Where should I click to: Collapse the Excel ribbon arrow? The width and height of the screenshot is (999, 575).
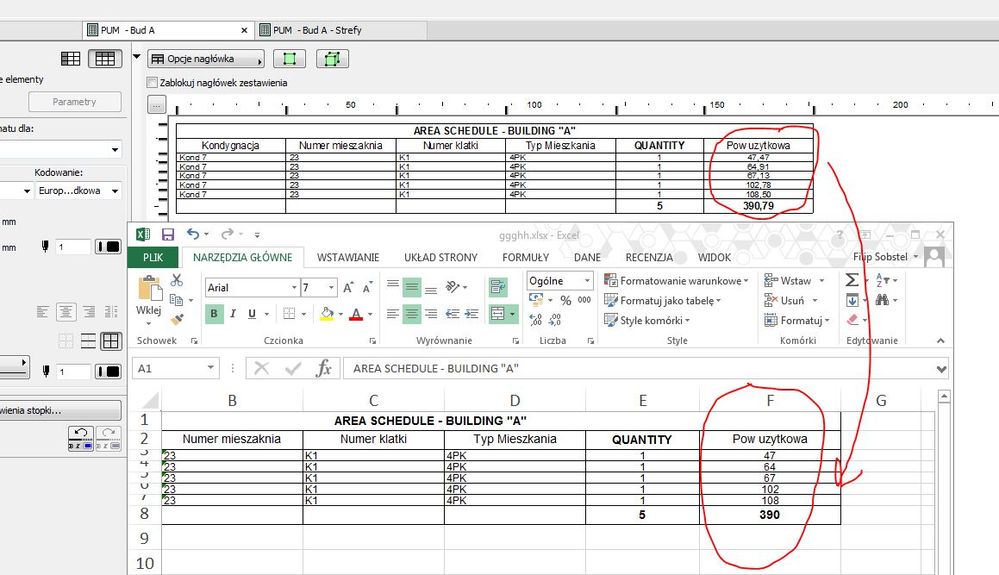(x=940, y=341)
